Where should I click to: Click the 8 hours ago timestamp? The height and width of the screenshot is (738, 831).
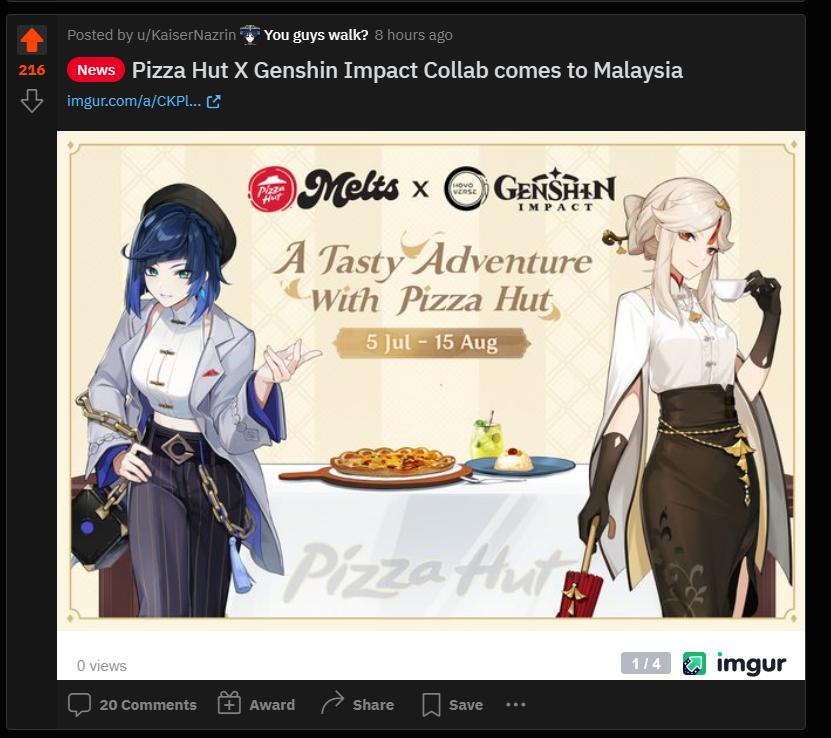[413, 35]
